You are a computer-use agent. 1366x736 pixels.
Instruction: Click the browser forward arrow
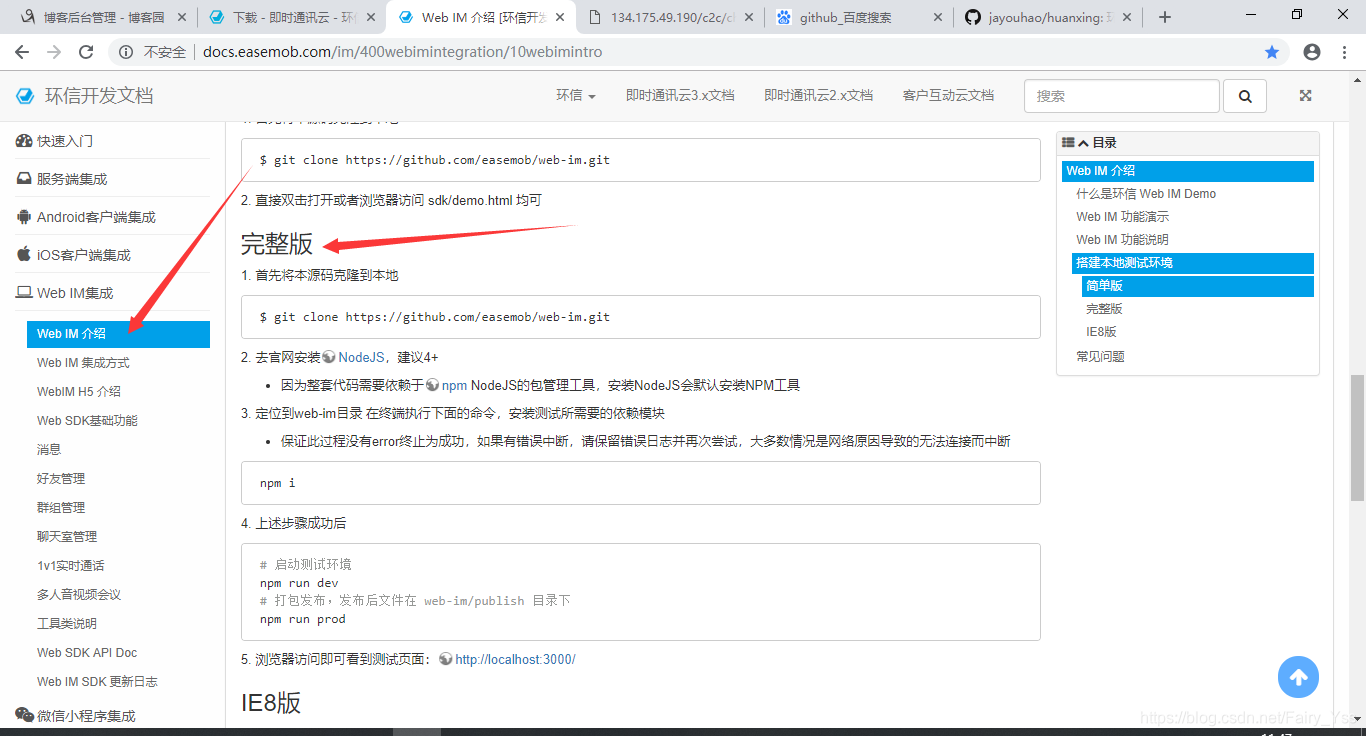[x=54, y=52]
